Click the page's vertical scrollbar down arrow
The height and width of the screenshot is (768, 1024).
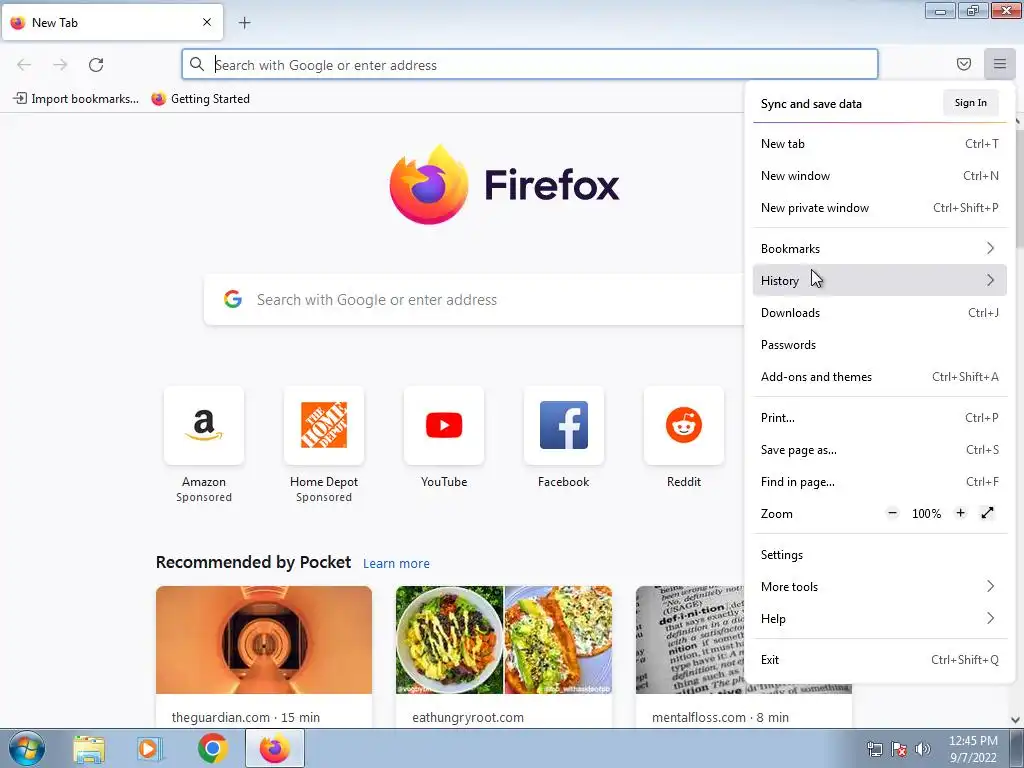pyautogui.click(x=1016, y=720)
